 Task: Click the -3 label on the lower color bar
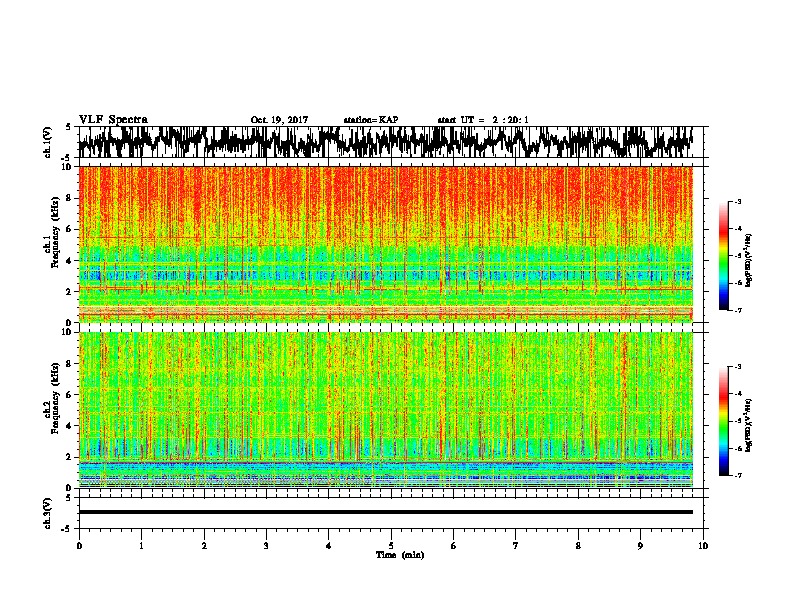[738, 367]
